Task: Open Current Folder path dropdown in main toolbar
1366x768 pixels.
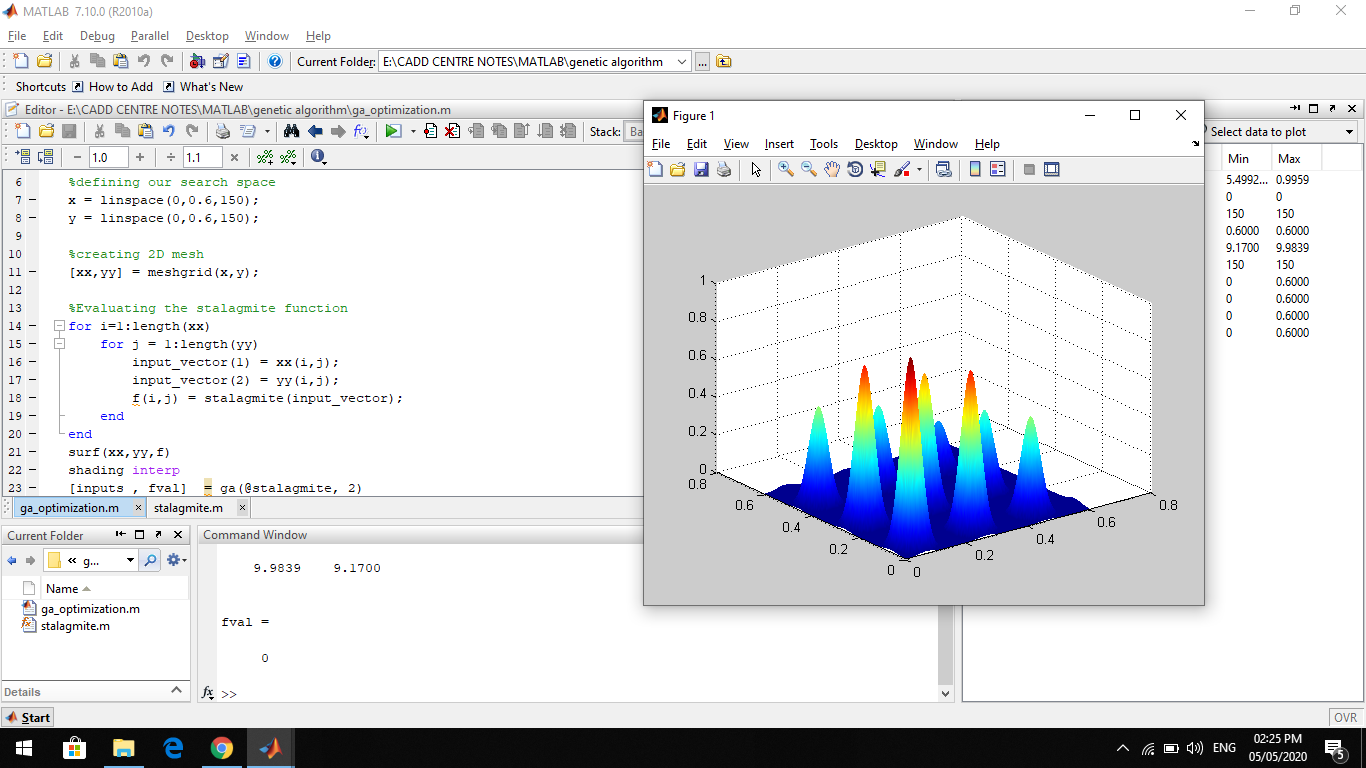Action: 682,61
